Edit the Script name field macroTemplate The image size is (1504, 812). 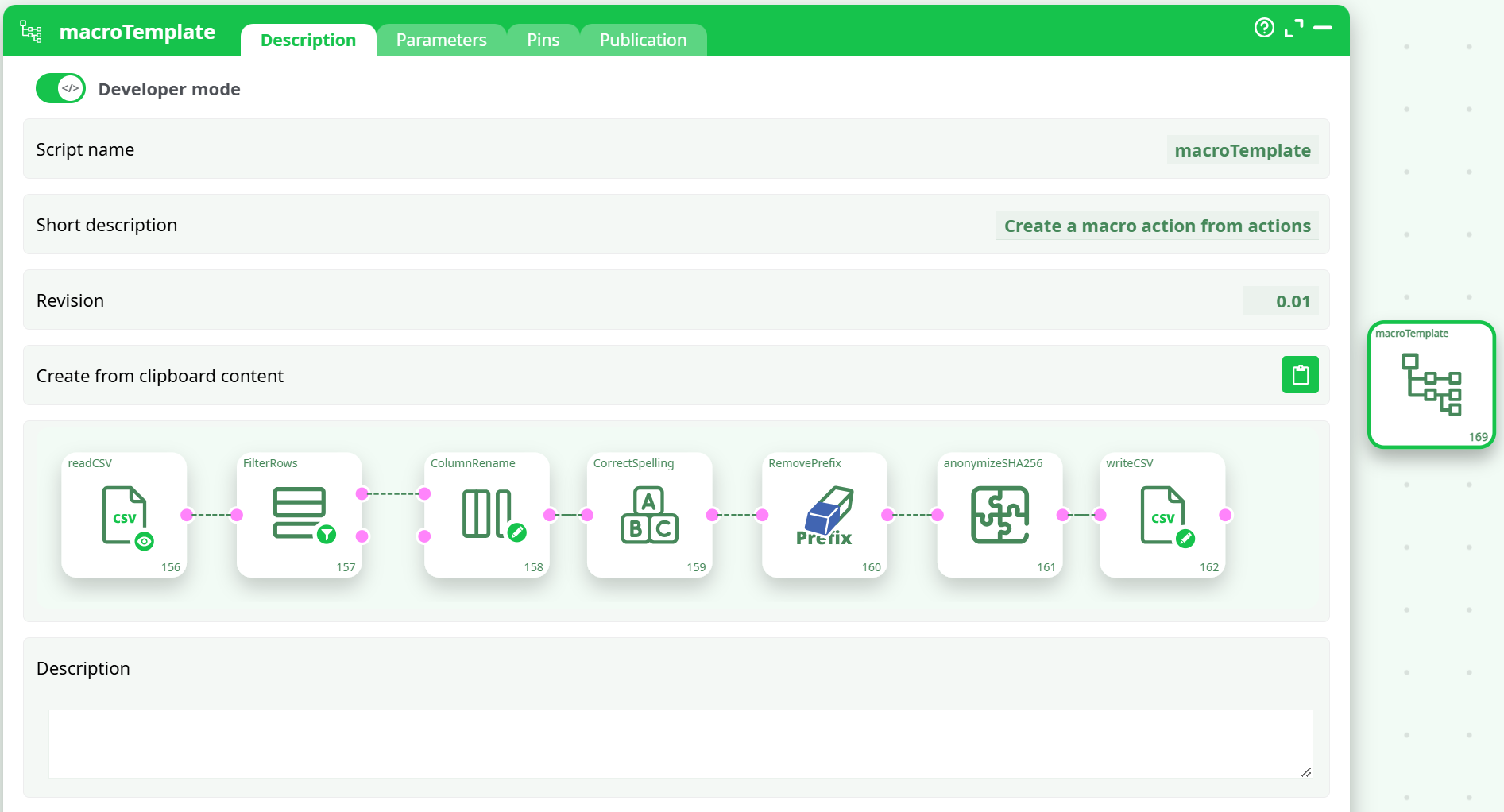point(1242,150)
